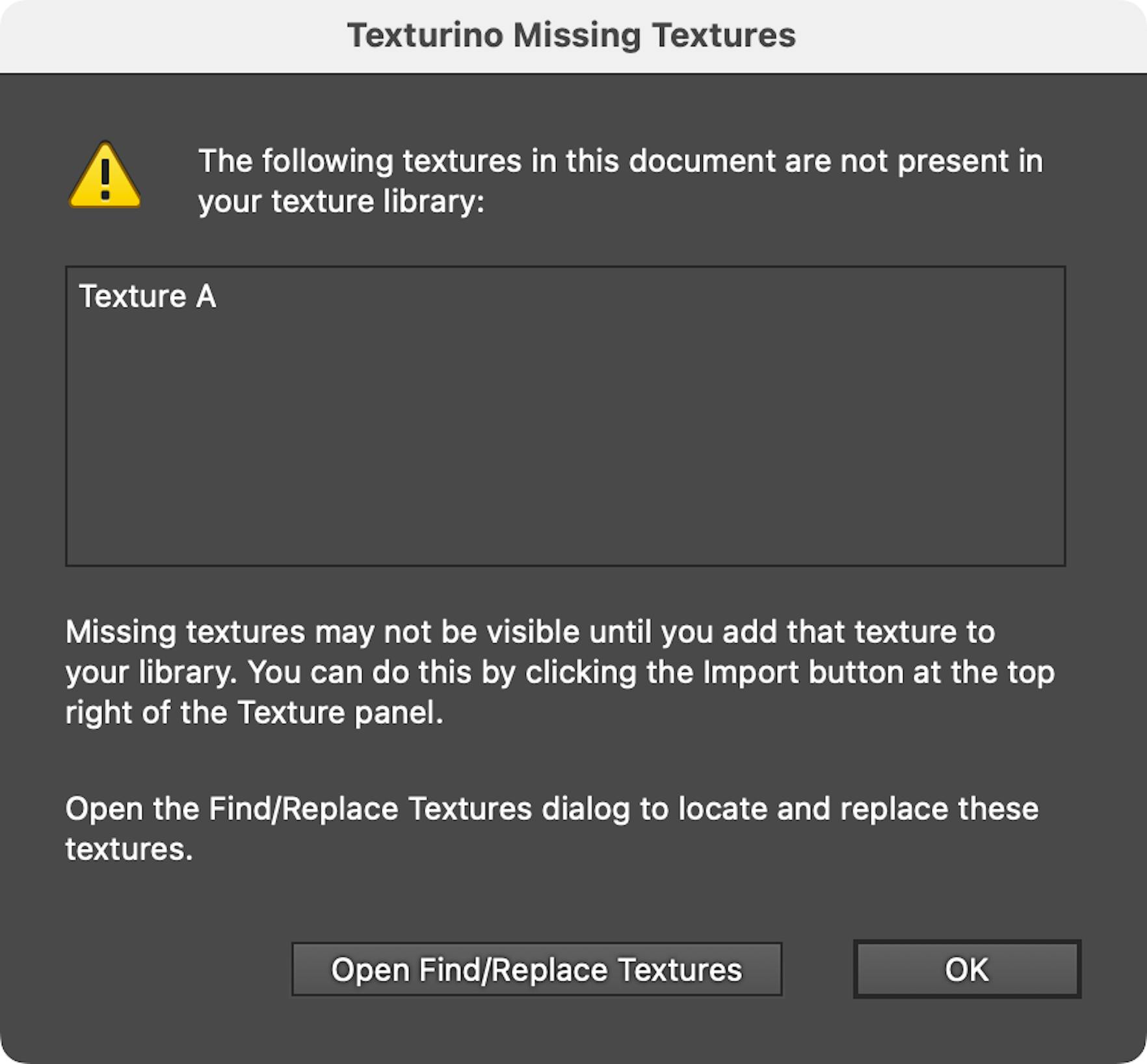
Task: Highlight the missing texture named Texture A
Action: [148, 297]
